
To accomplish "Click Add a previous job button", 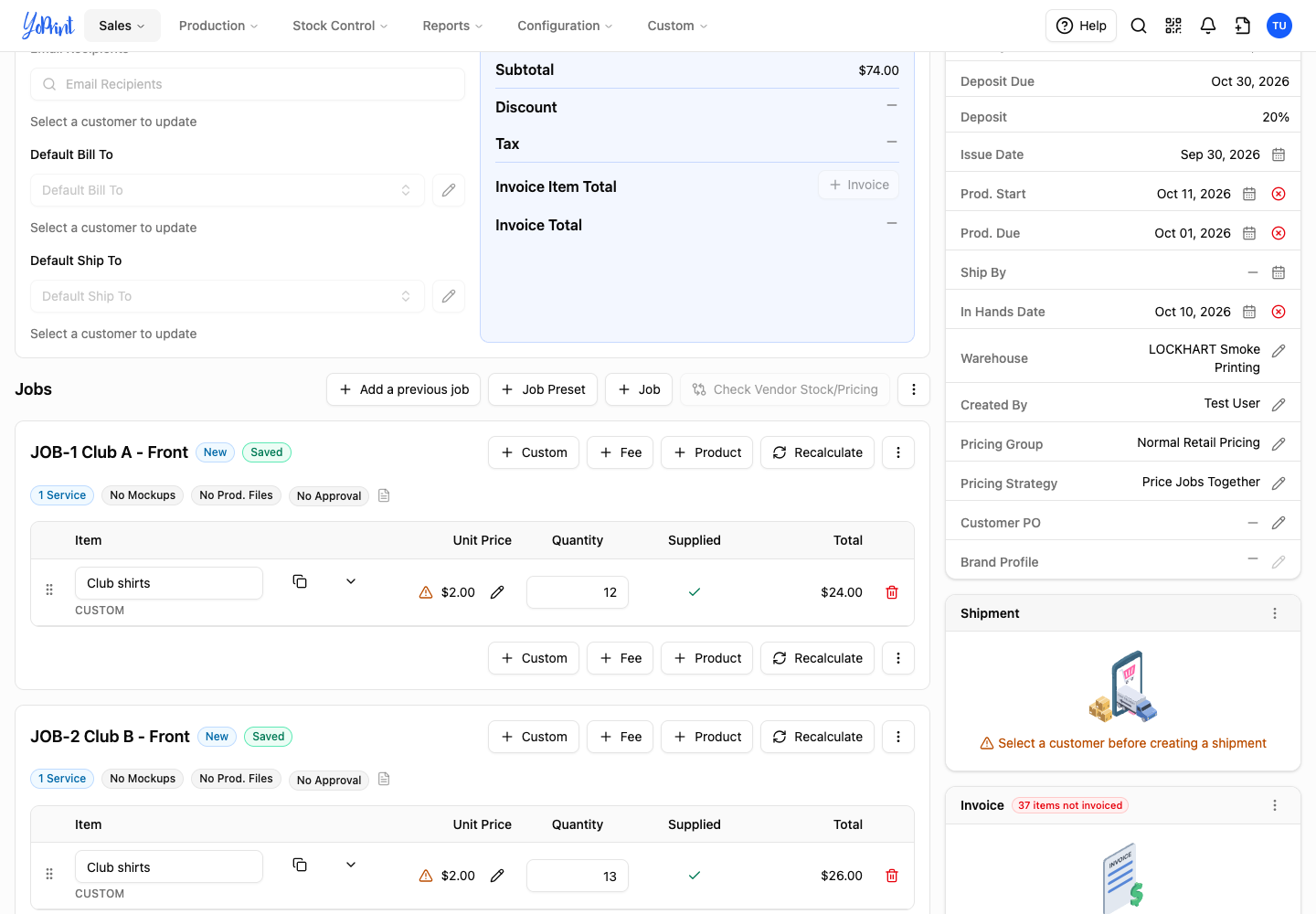I will (x=404, y=389).
